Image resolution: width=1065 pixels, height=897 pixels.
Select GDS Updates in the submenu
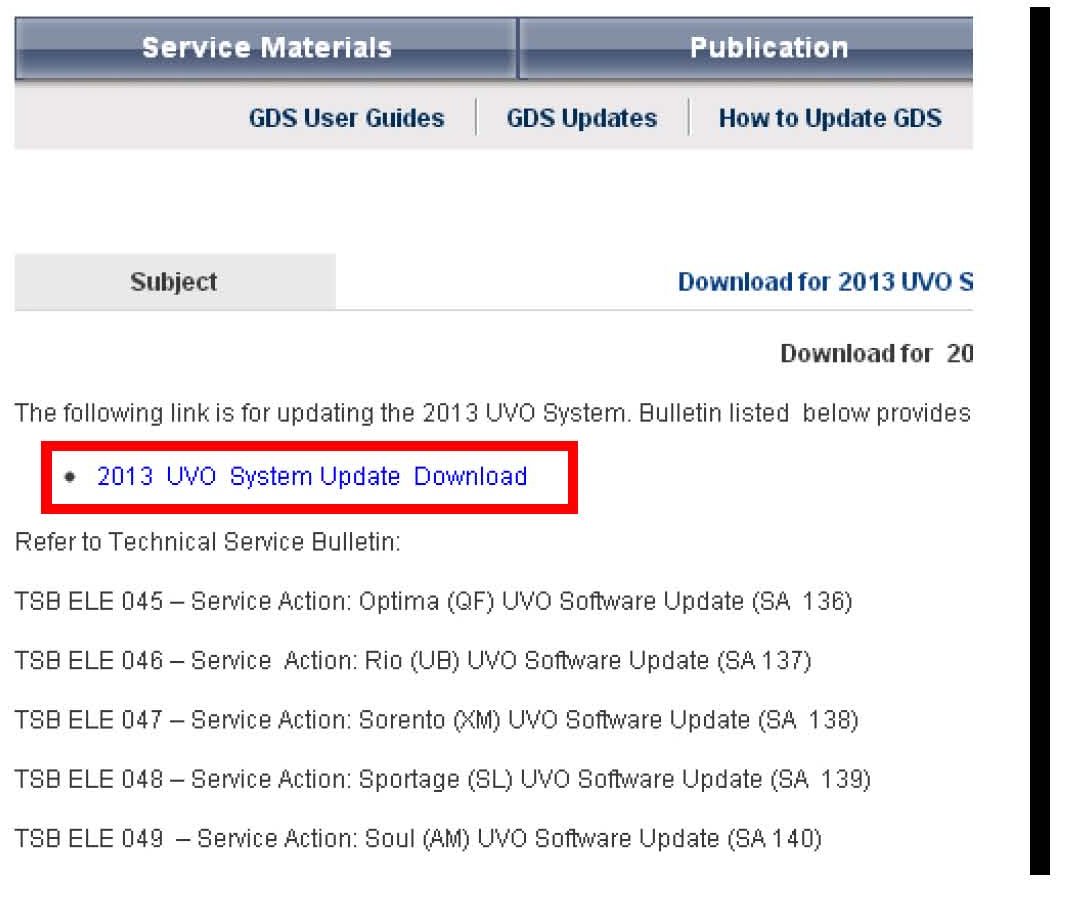581,118
